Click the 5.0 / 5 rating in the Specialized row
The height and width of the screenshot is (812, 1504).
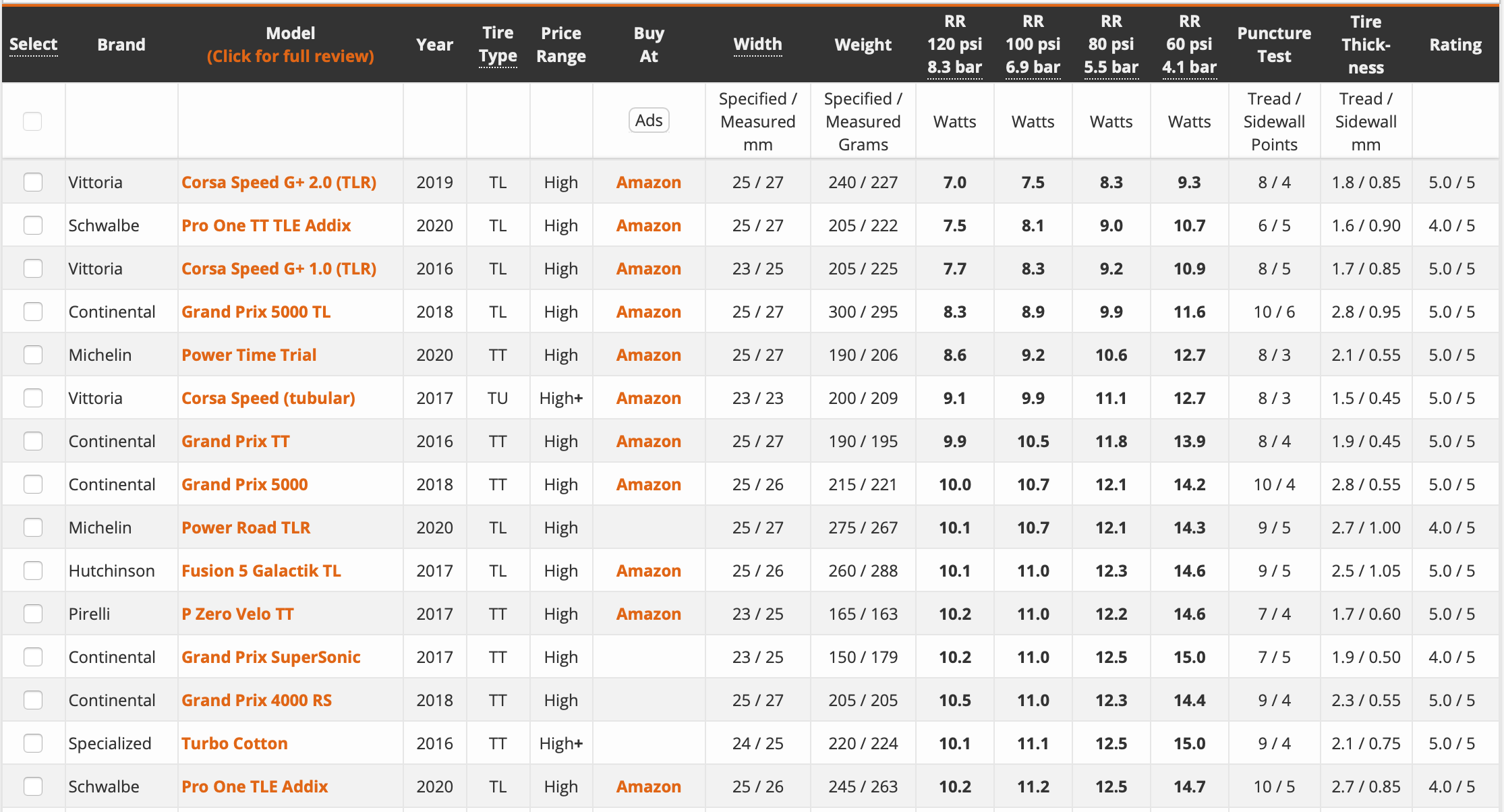tap(1451, 743)
